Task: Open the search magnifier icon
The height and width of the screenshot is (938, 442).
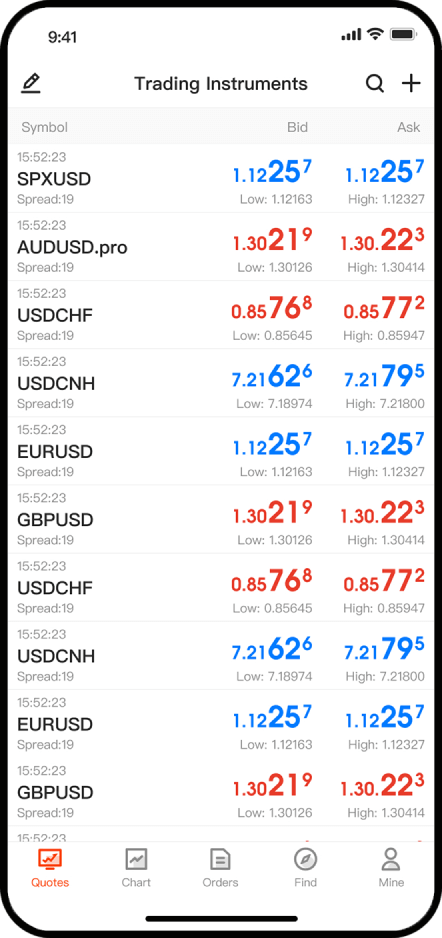Action: (x=374, y=84)
